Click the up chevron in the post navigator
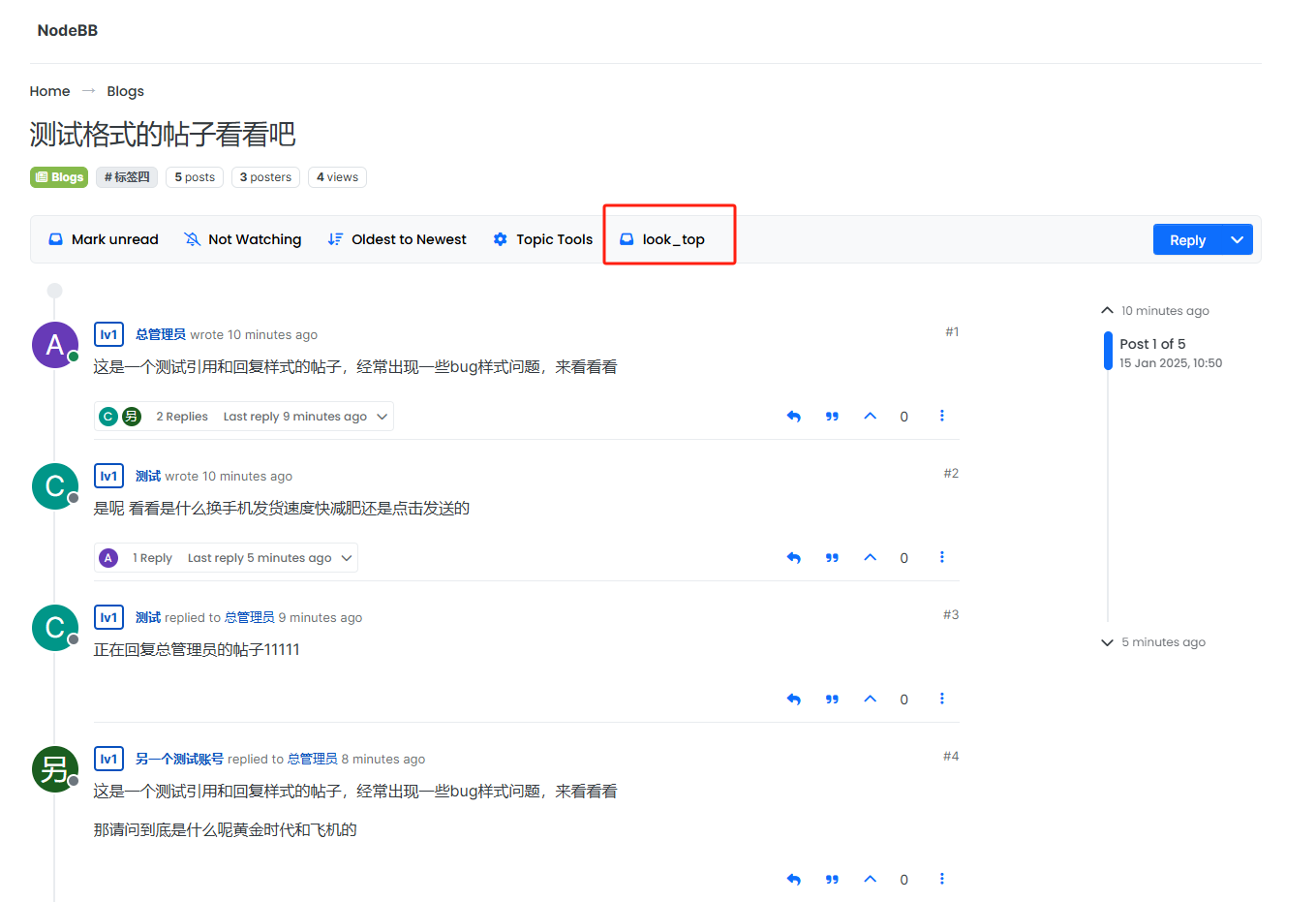Screen dimensions: 1316x902 tap(1107, 311)
